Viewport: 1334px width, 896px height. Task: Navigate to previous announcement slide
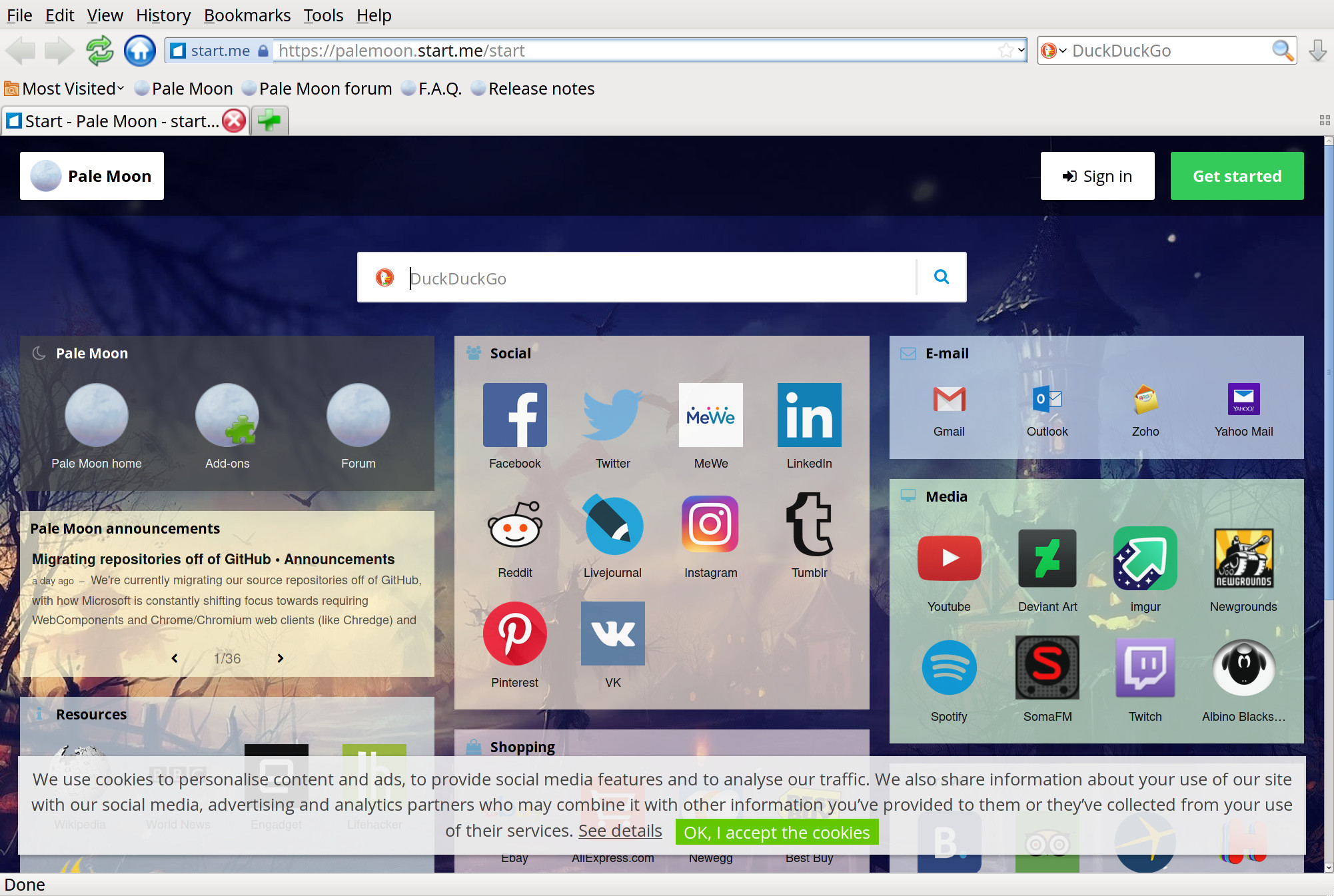[x=173, y=657]
